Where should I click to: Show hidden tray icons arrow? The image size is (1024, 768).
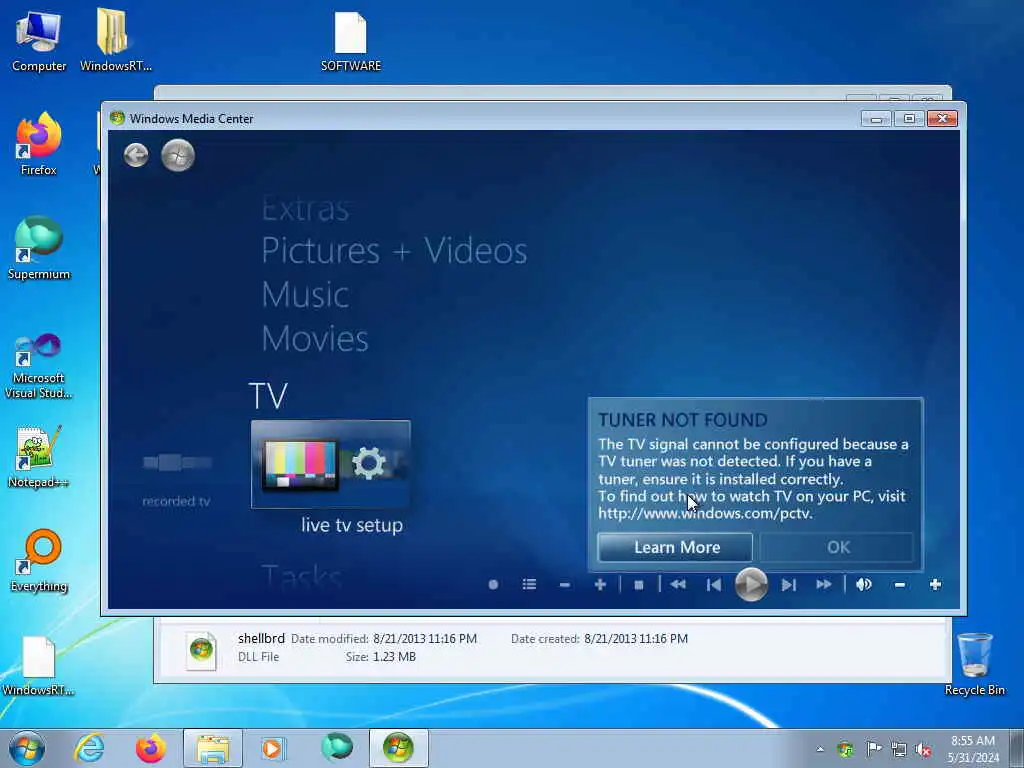tap(820, 749)
